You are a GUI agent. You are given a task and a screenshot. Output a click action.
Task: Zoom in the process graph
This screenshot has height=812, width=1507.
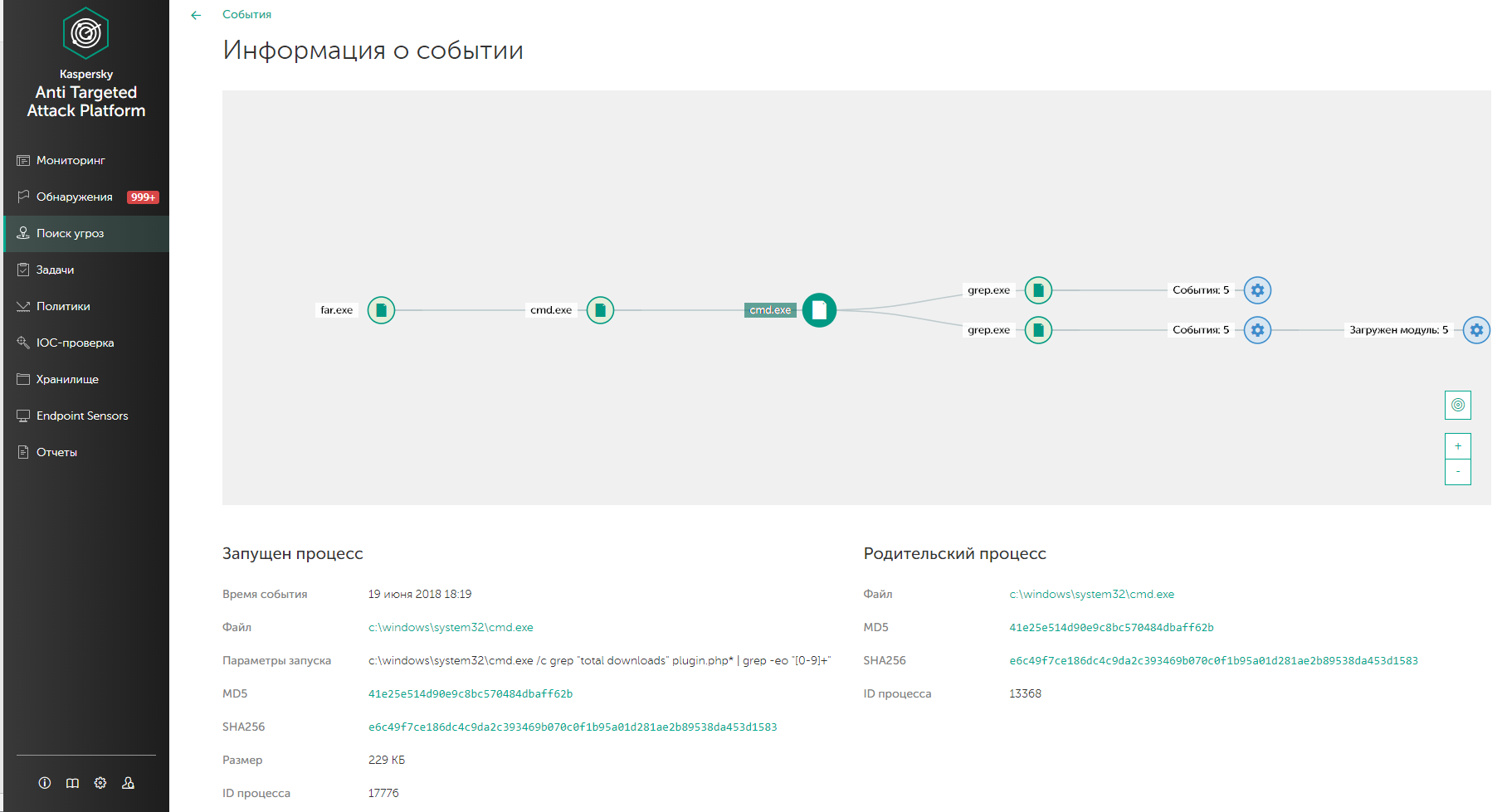(x=1458, y=446)
